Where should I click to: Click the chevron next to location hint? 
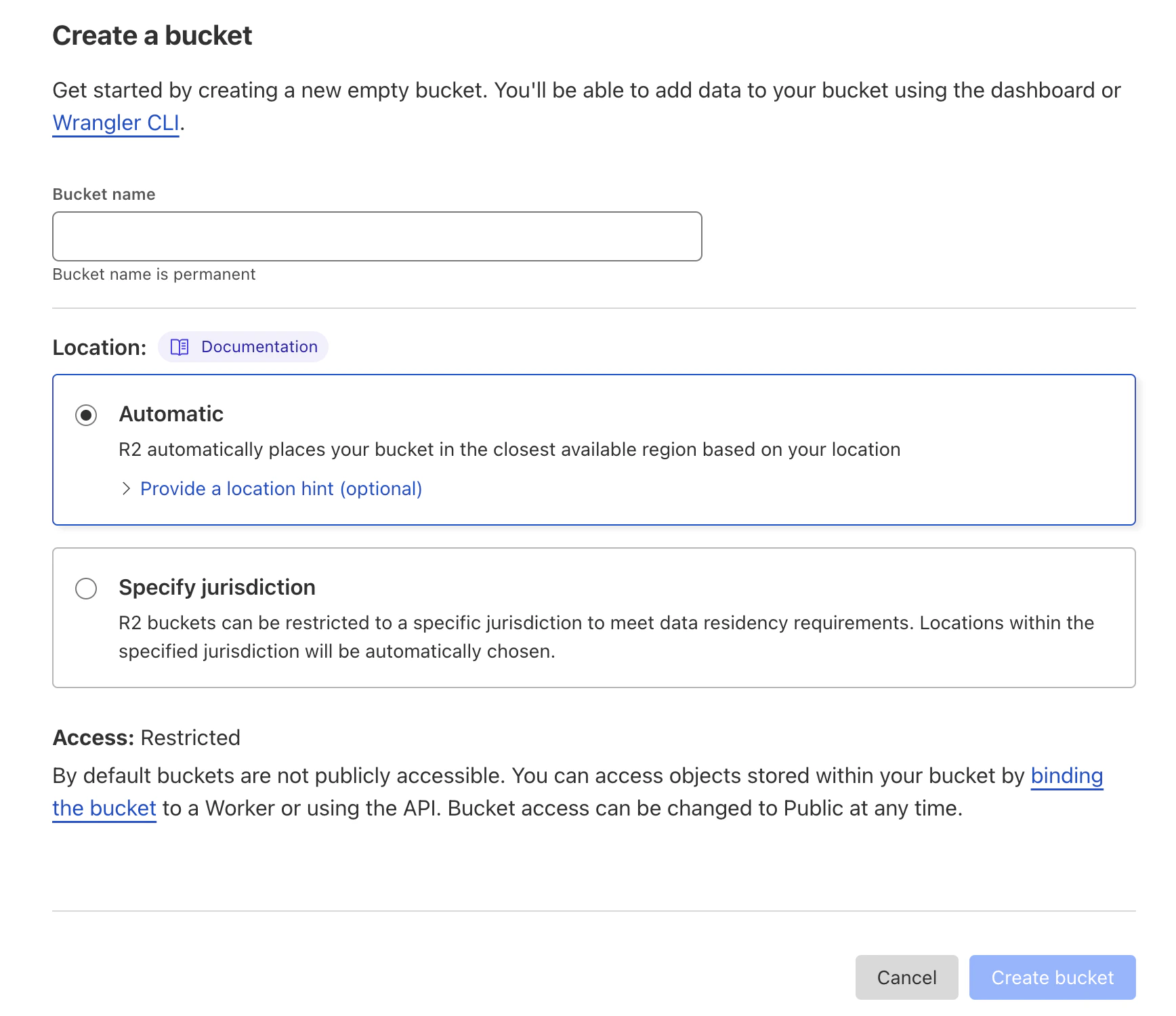click(125, 488)
